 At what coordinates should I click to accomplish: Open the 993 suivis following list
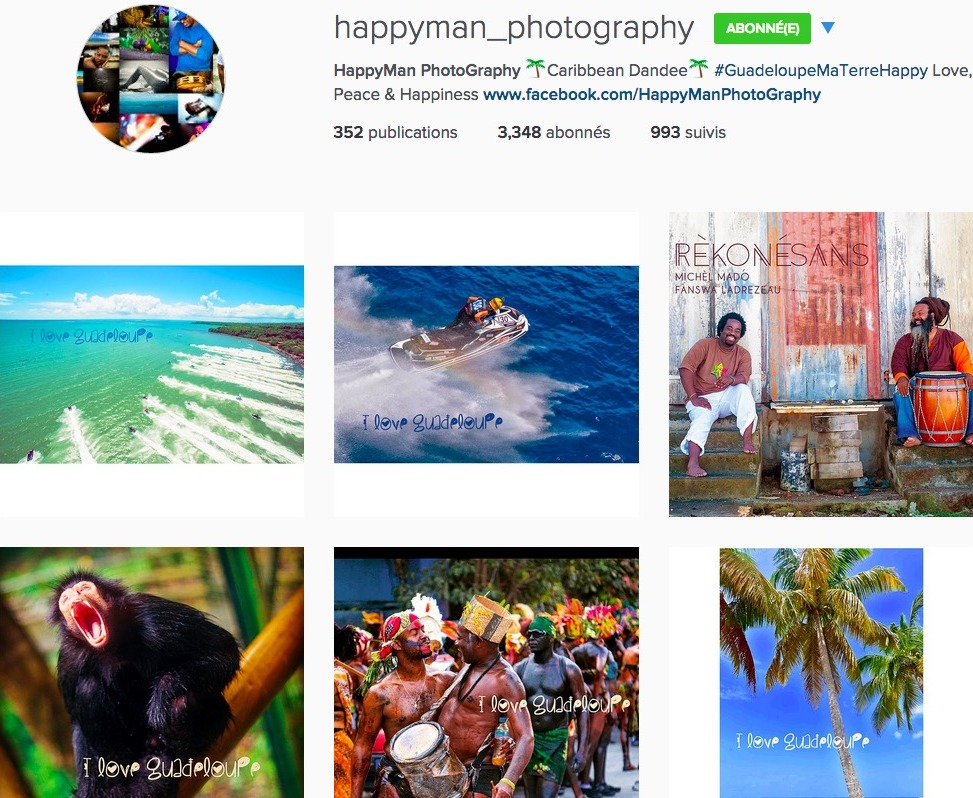click(x=688, y=132)
